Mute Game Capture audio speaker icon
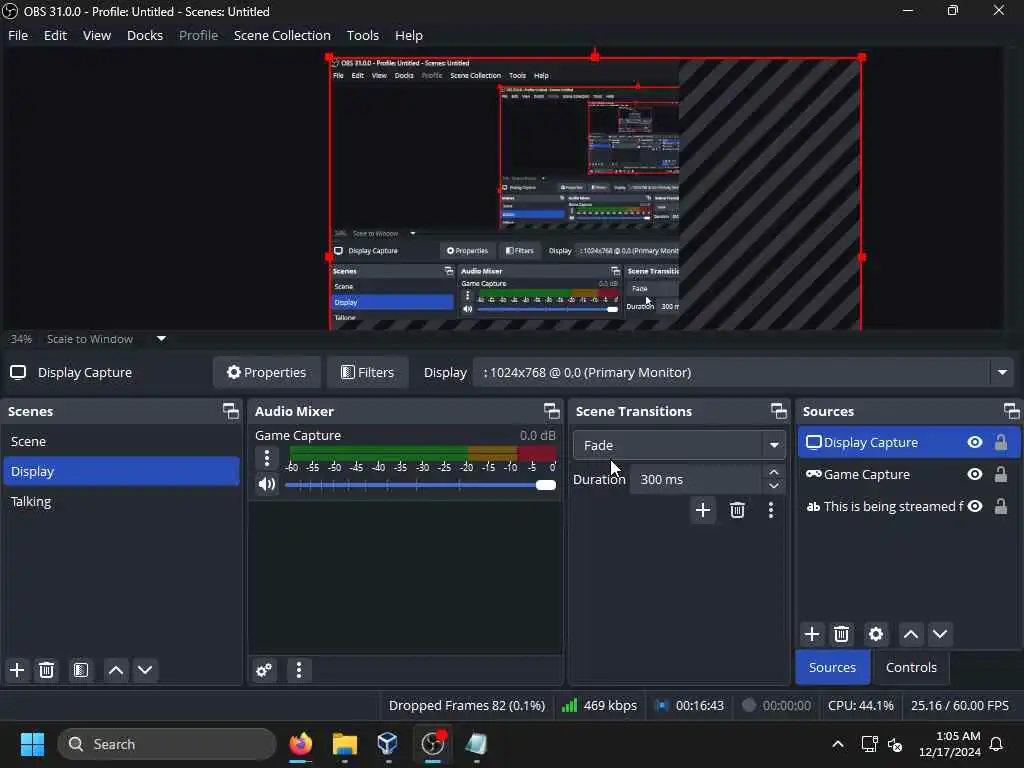 tap(266, 484)
